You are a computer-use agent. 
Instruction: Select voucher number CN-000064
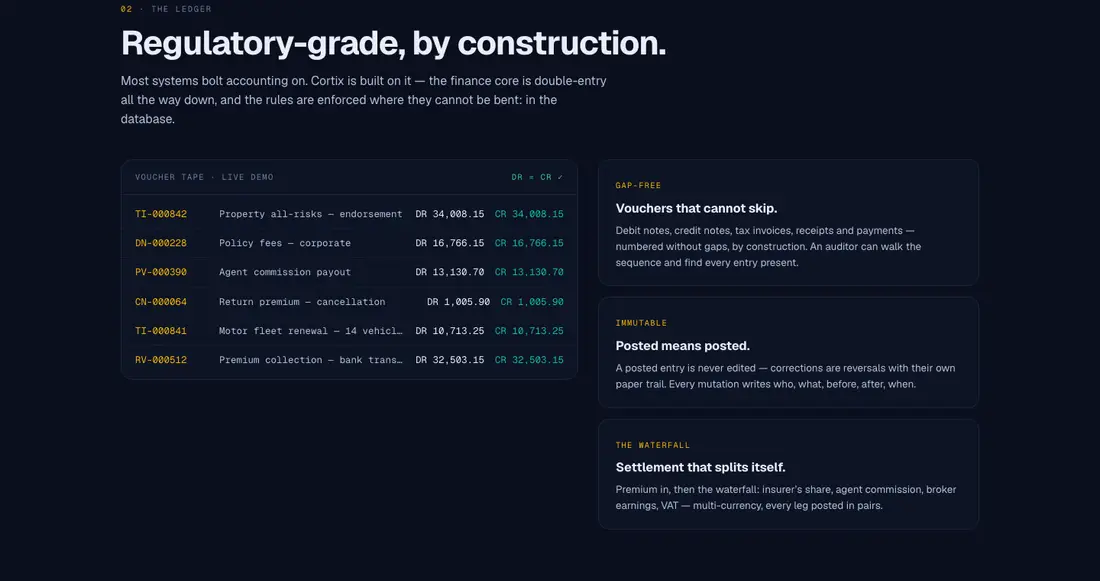161,302
